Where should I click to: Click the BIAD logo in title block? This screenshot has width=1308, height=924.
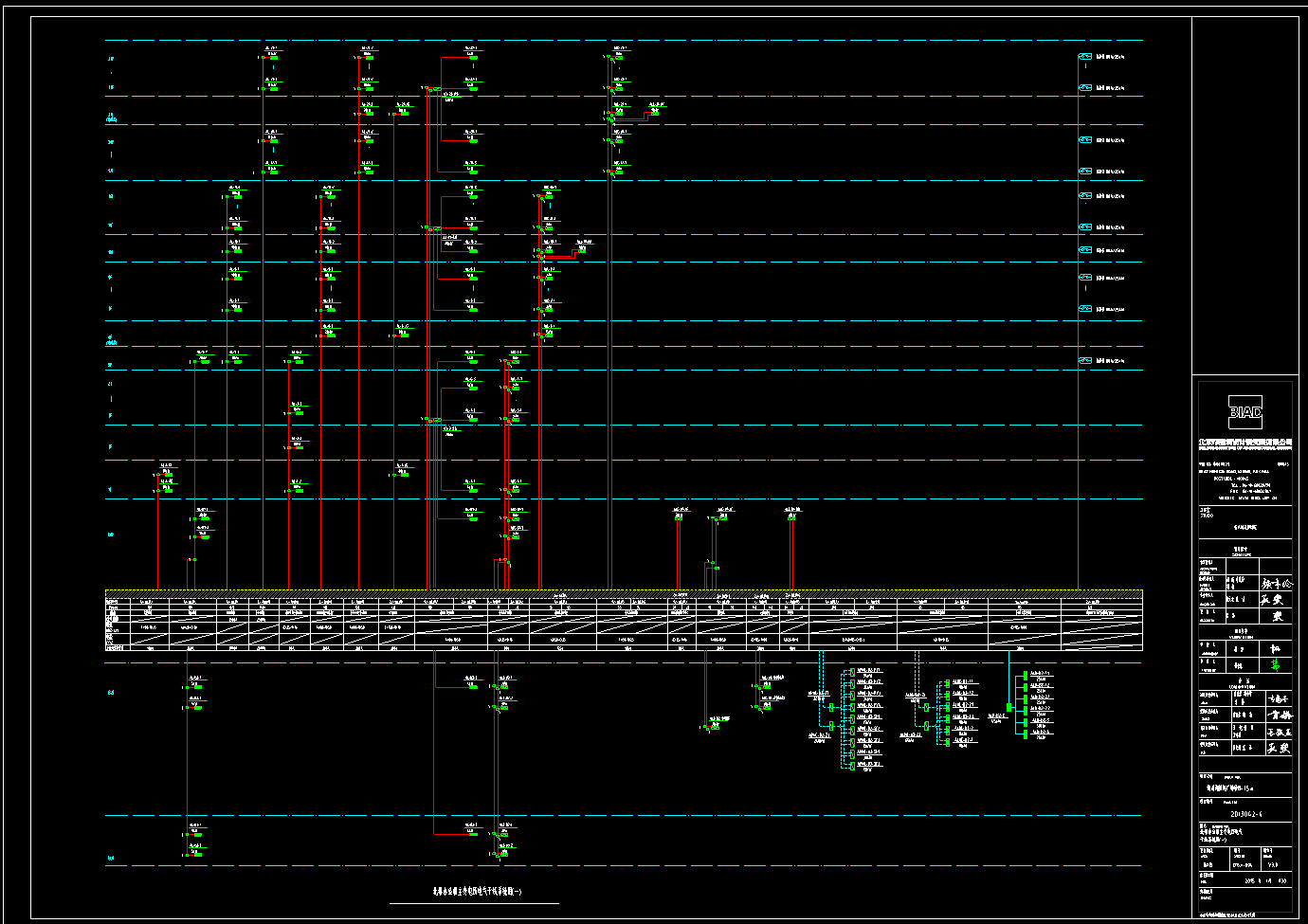click(x=1244, y=411)
